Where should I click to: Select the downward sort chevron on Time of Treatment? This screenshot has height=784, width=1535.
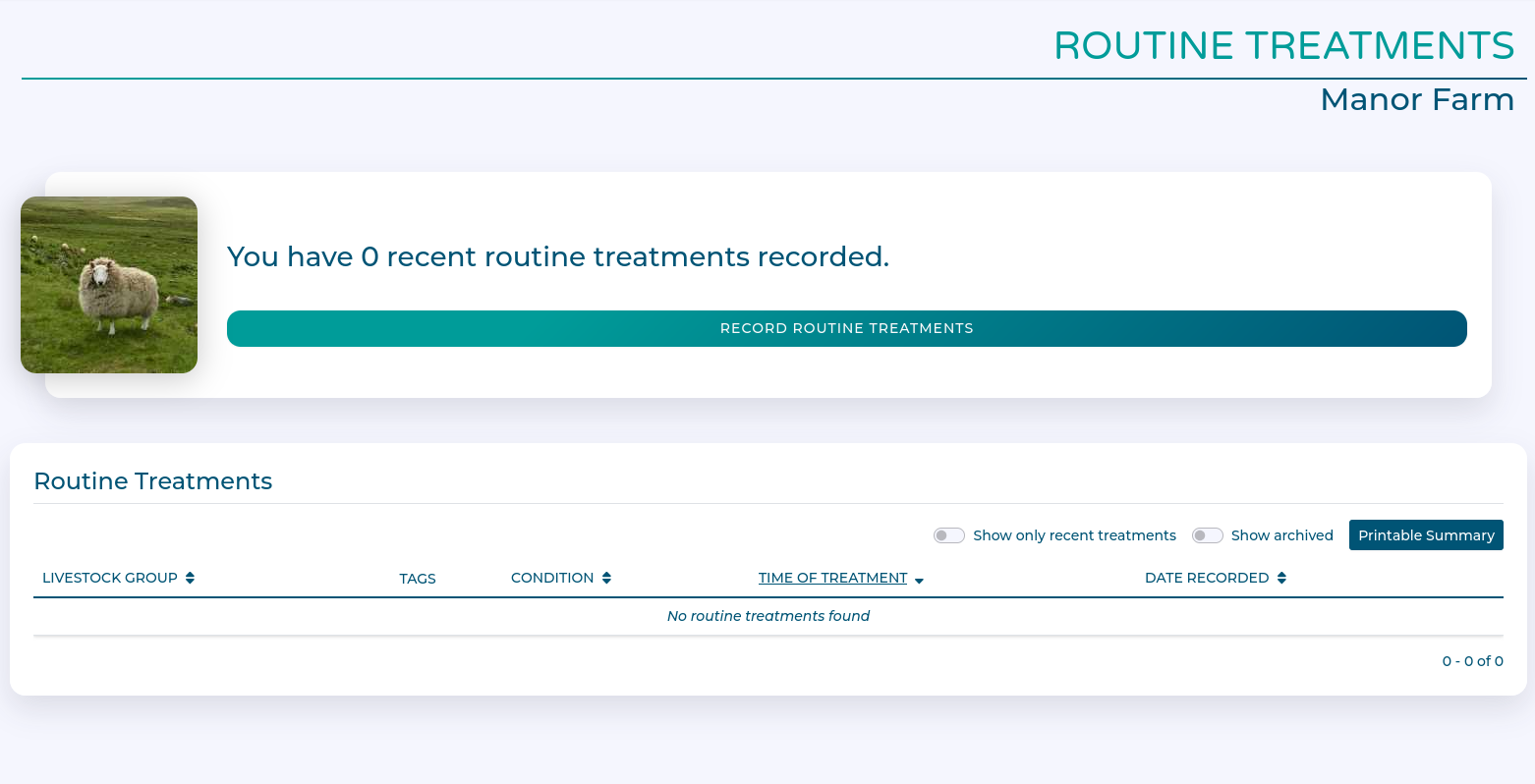click(x=920, y=581)
